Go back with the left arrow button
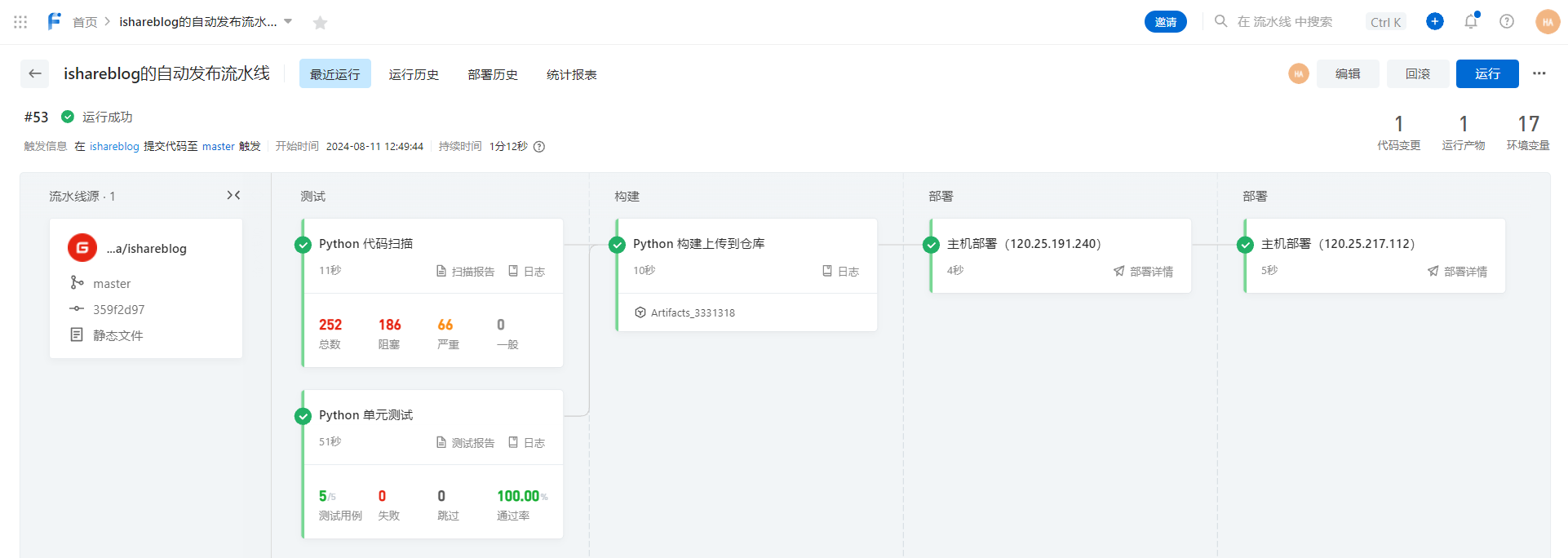 click(x=35, y=73)
